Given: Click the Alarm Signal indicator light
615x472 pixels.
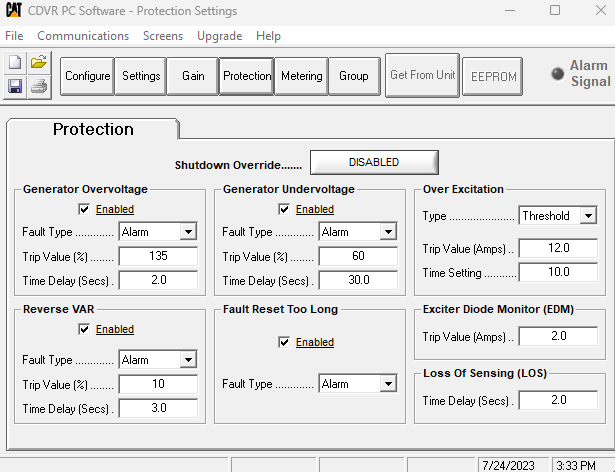Looking at the screenshot, I should click(x=557, y=74).
